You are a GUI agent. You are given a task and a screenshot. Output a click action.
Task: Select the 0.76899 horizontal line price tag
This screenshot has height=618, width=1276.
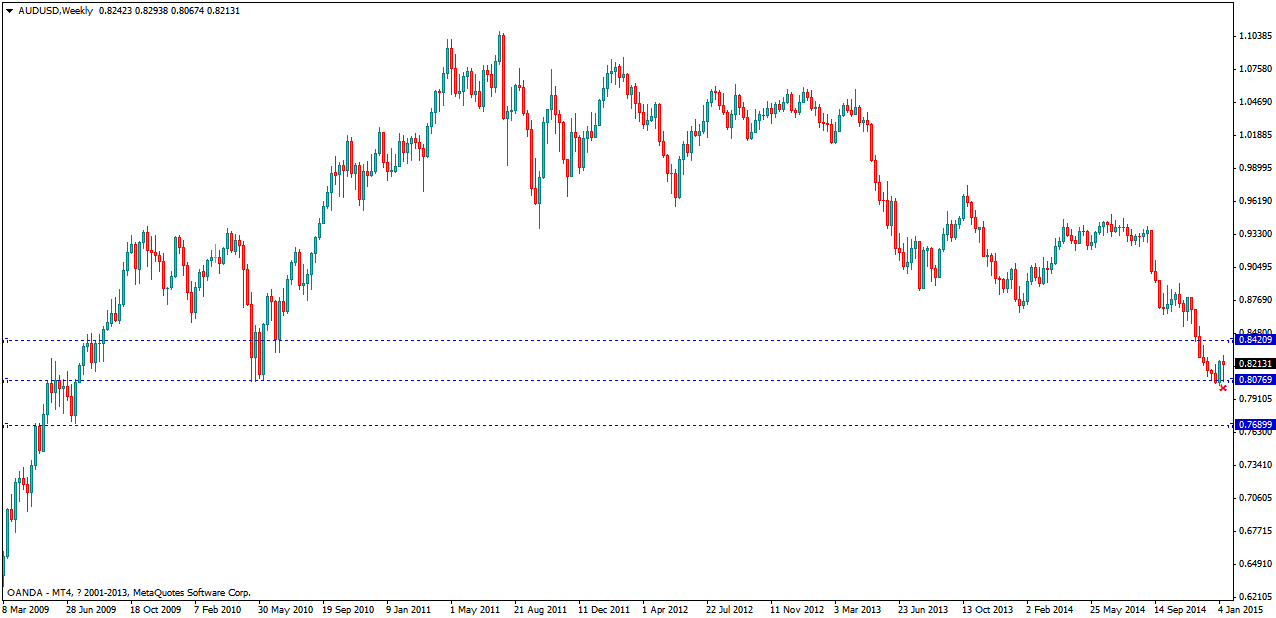1255,425
